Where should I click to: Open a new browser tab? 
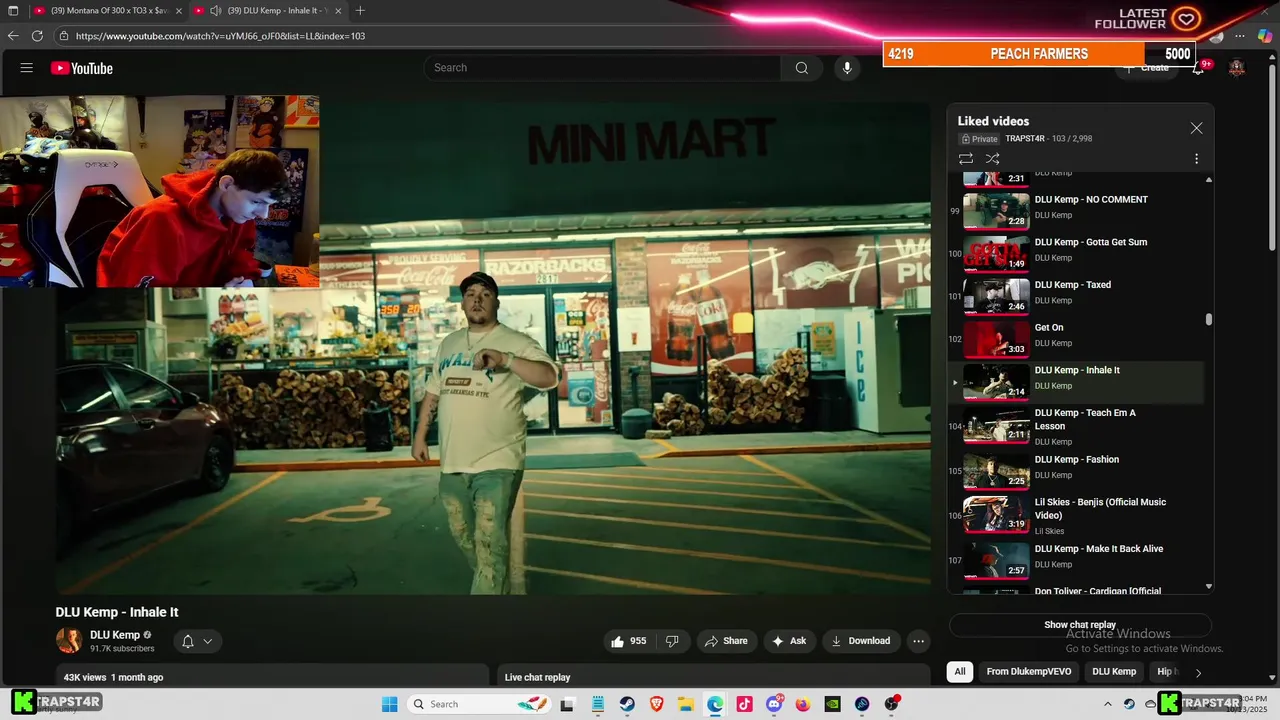(x=360, y=11)
